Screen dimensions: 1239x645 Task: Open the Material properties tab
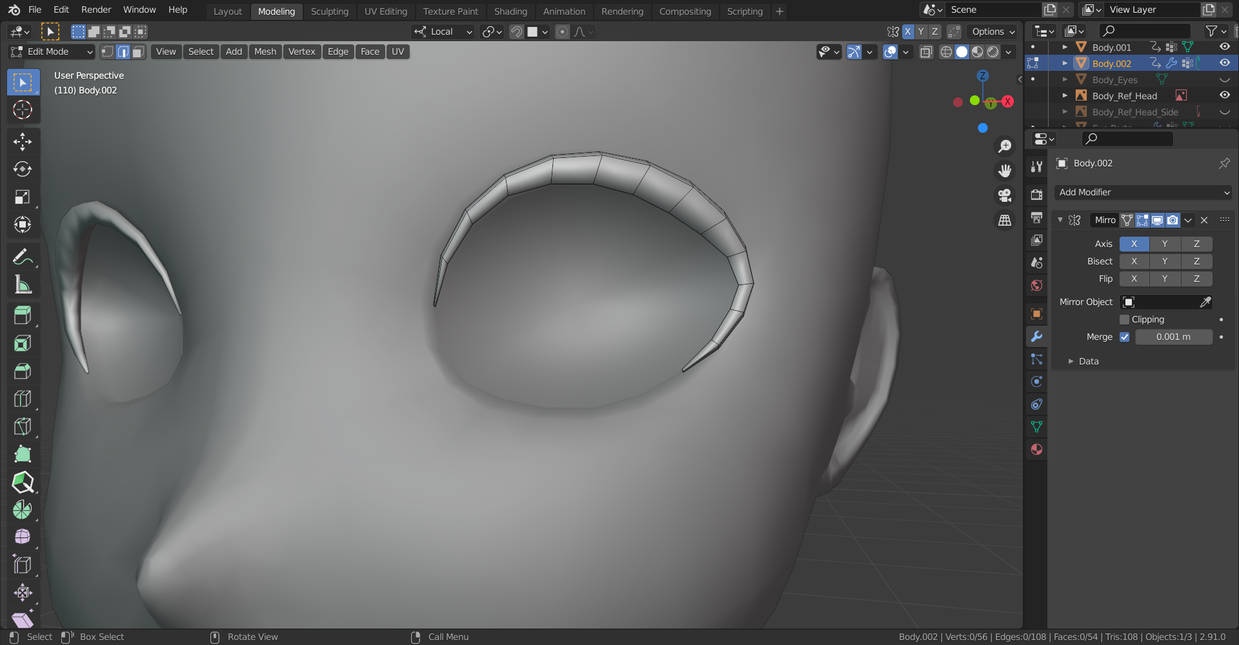click(1036, 449)
